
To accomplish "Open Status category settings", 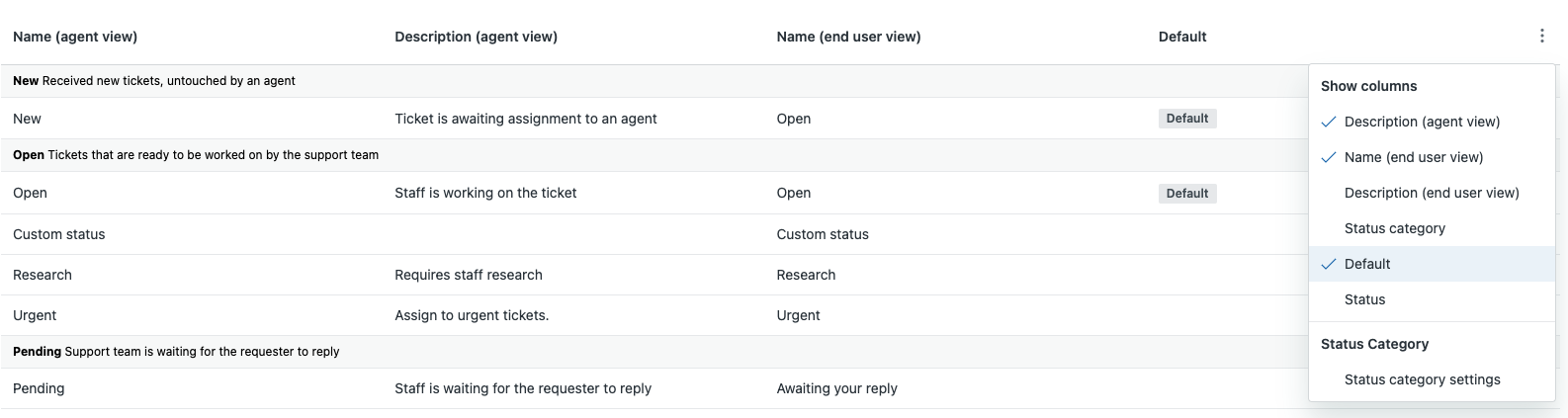I will tap(1422, 379).
